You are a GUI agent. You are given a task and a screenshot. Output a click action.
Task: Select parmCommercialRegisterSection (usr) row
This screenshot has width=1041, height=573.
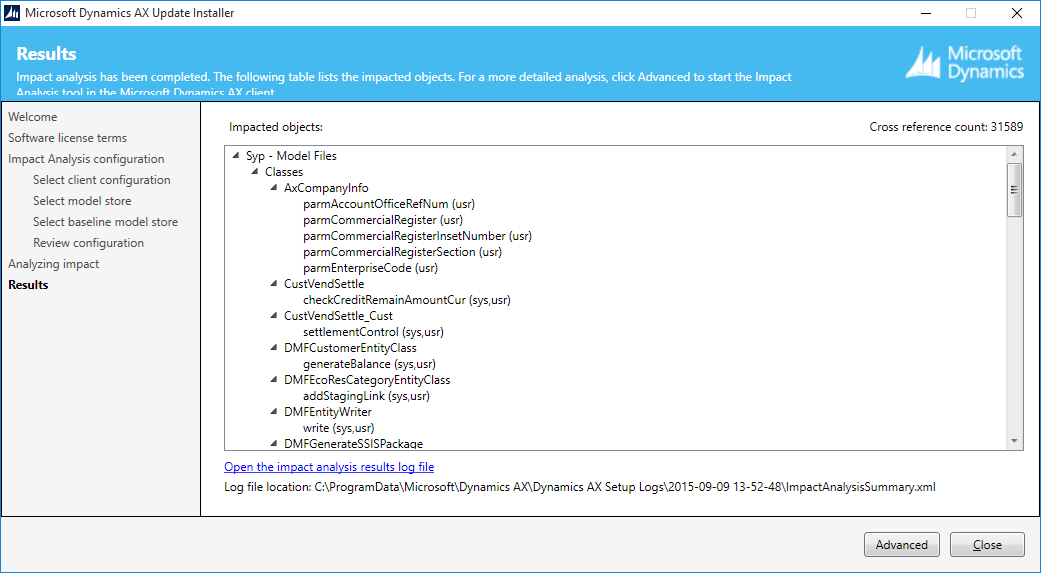coord(402,252)
